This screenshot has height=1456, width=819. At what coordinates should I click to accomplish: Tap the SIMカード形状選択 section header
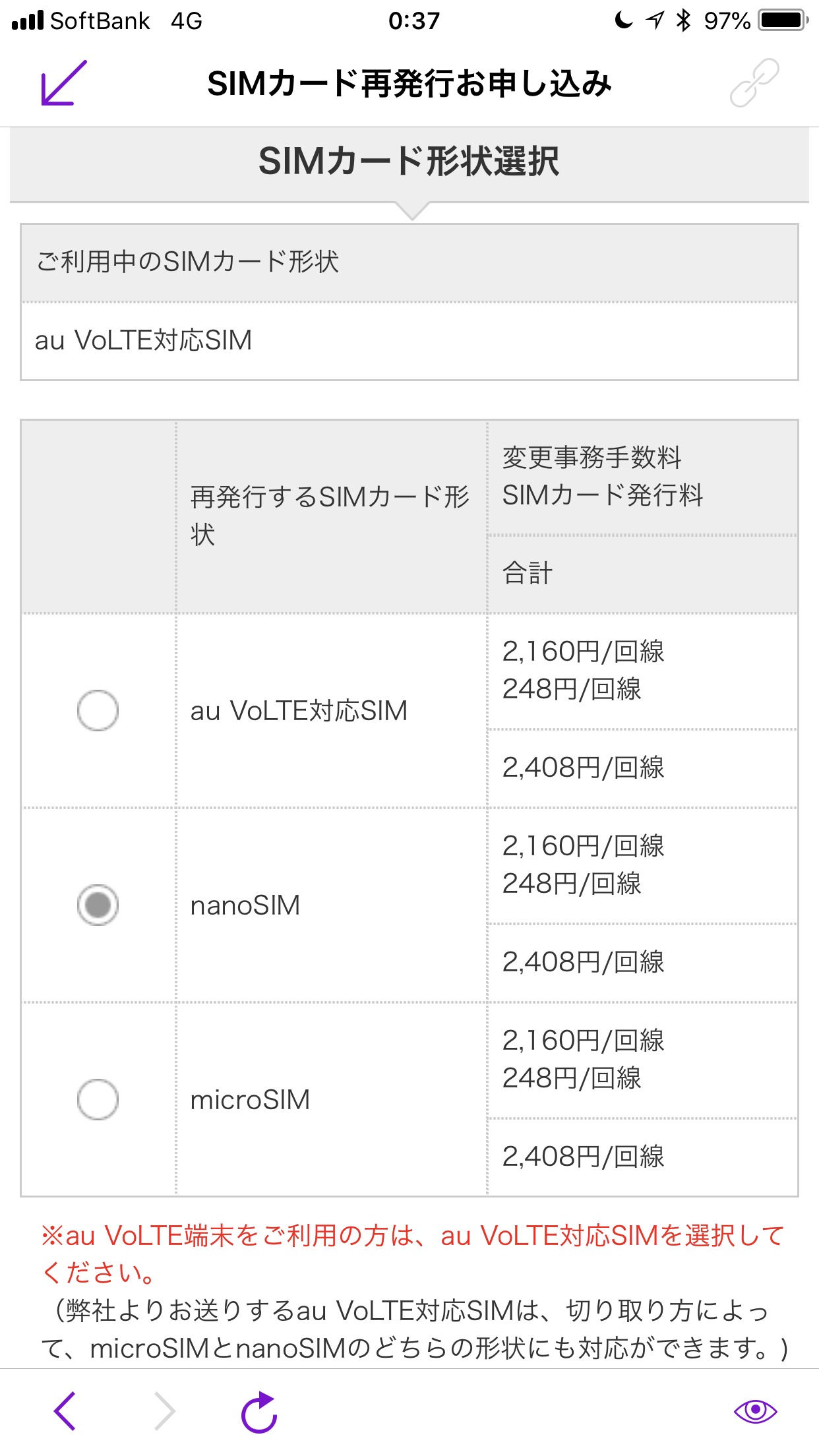tap(409, 162)
